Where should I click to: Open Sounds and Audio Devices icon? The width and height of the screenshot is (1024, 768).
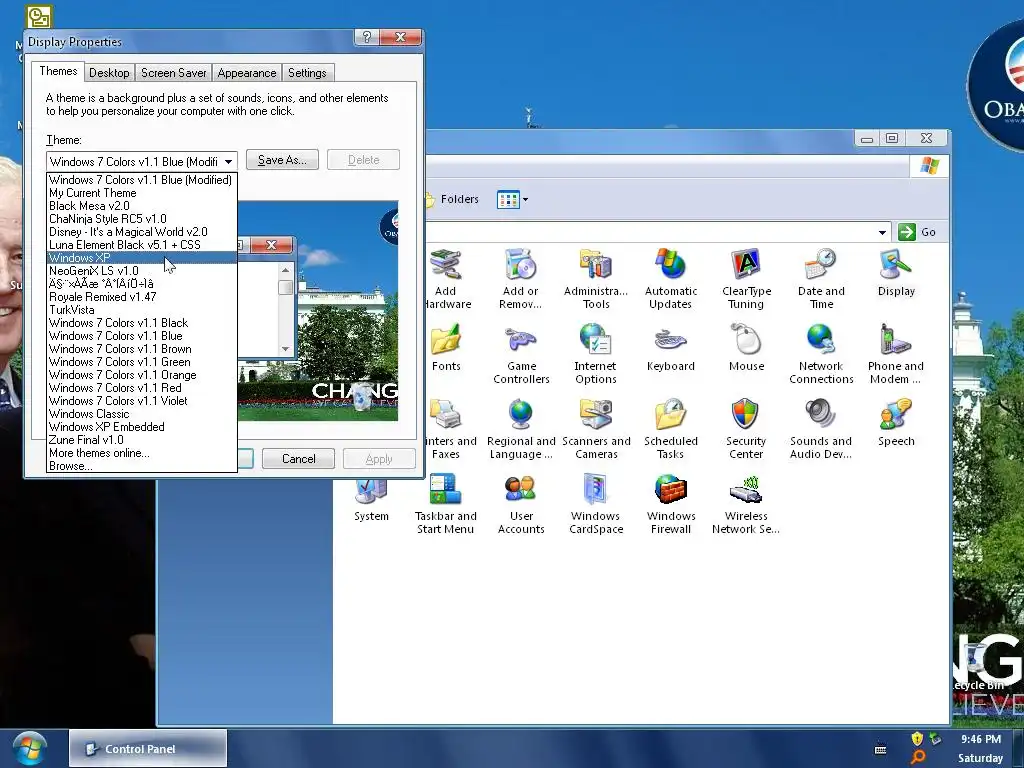[821, 429]
